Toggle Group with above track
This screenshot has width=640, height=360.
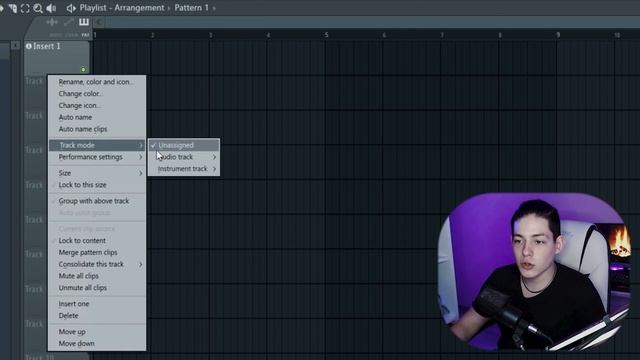point(96,201)
